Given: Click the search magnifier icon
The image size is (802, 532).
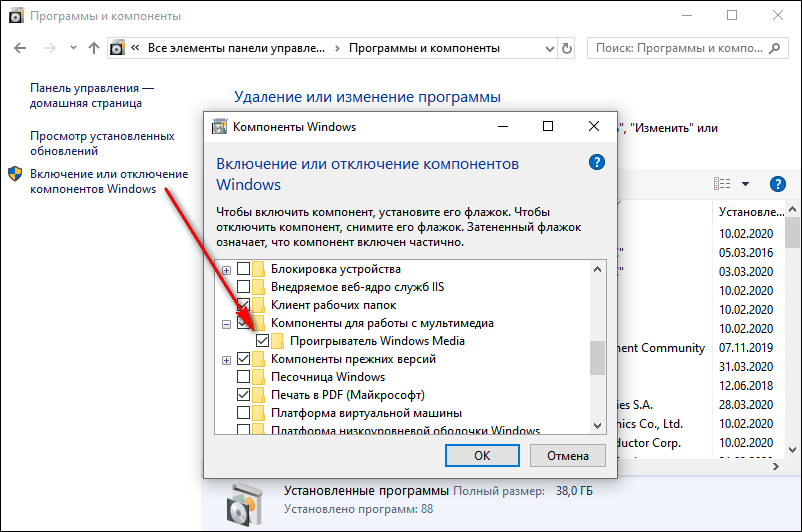Looking at the screenshot, I should [x=775, y=48].
